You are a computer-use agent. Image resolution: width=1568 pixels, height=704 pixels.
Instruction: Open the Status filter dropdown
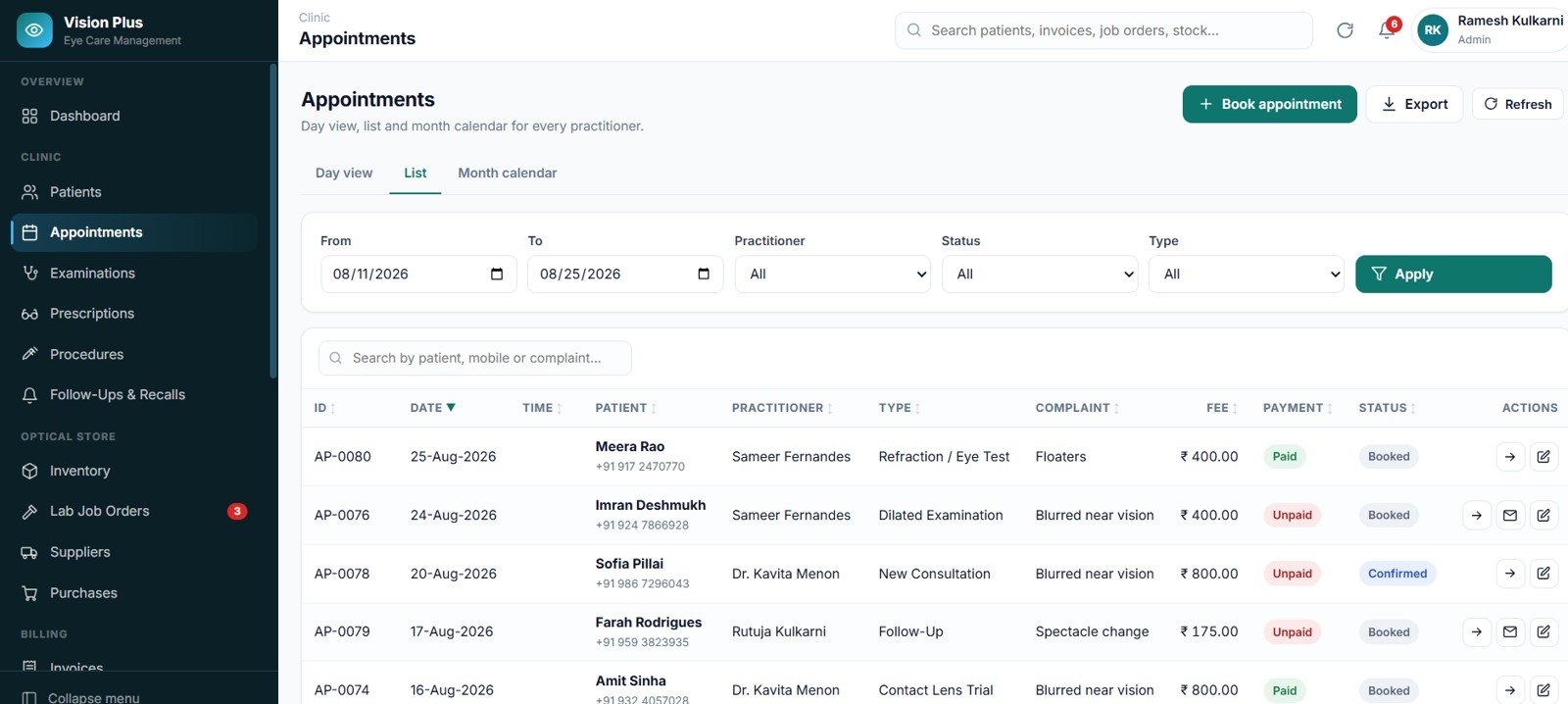click(1040, 274)
